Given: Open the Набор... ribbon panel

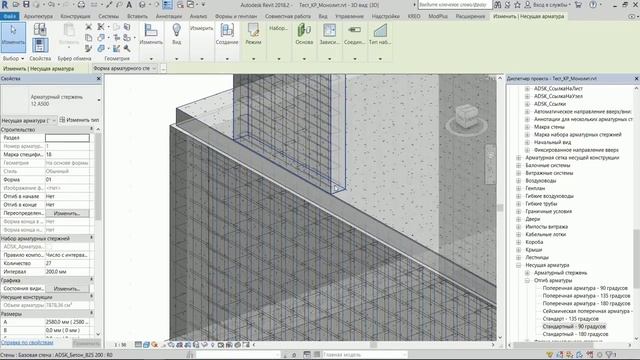Looking at the screenshot, I should point(278,28).
